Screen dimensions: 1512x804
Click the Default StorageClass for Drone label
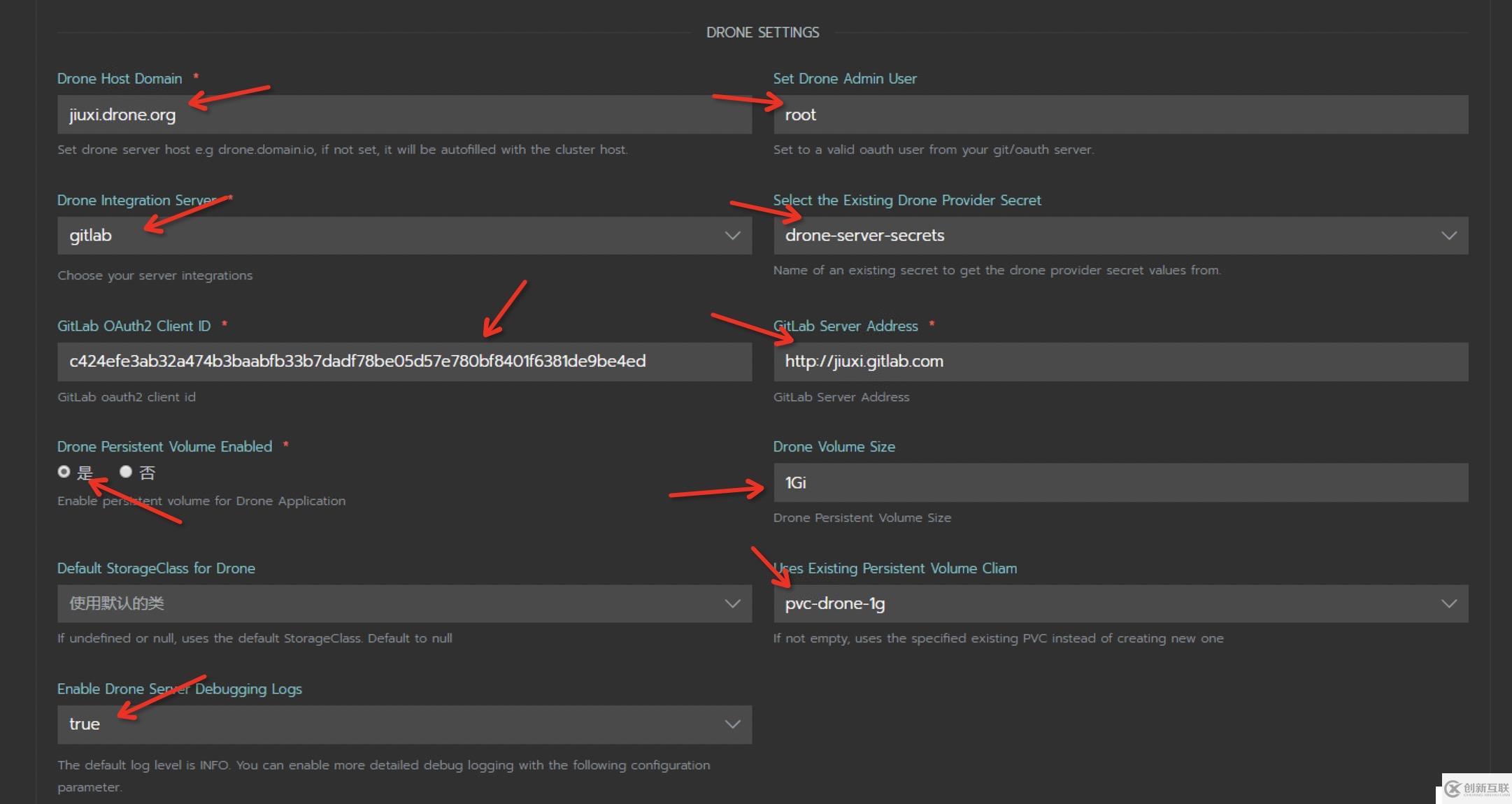click(x=156, y=568)
